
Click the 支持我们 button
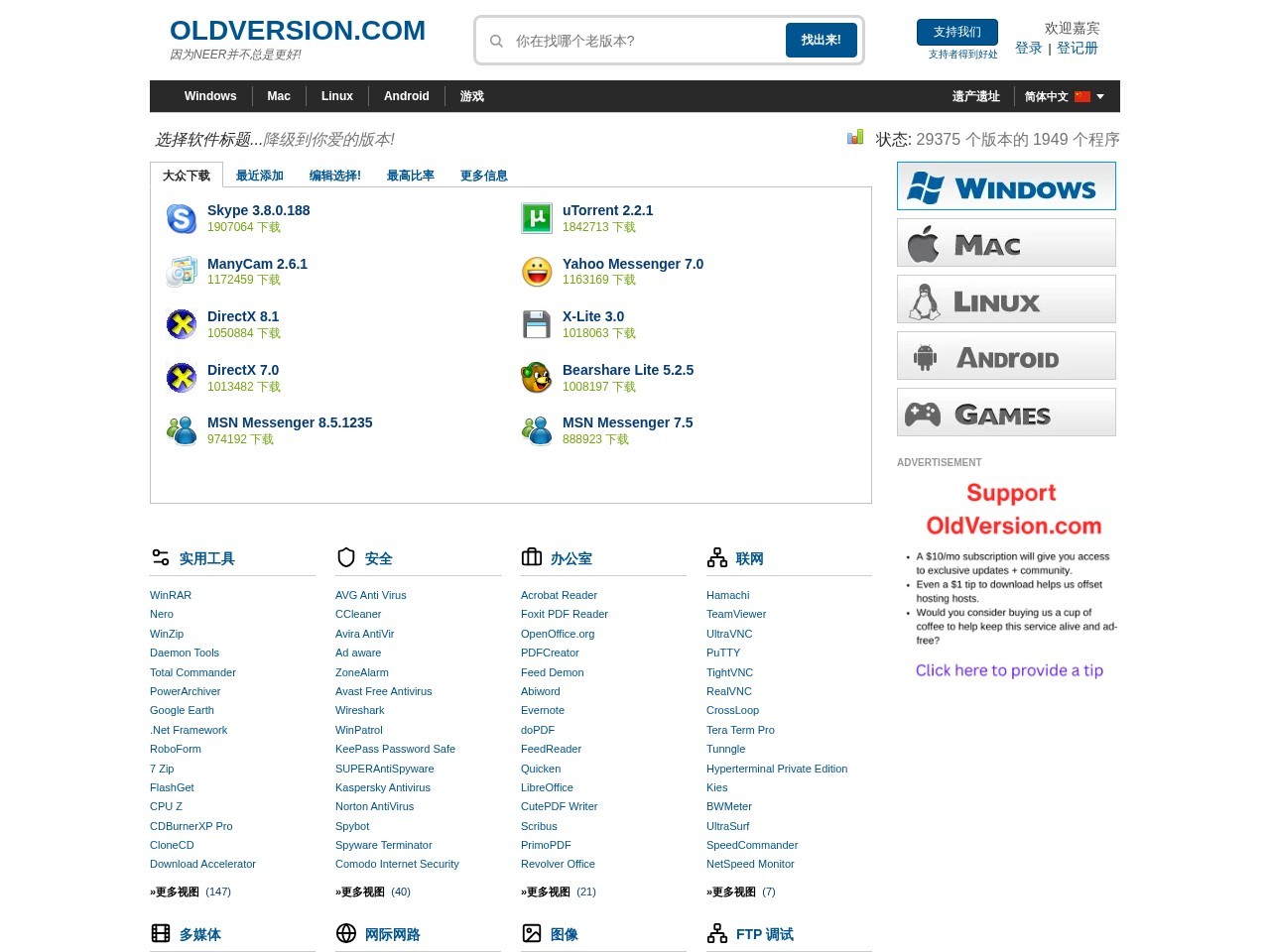[x=957, y=32]
